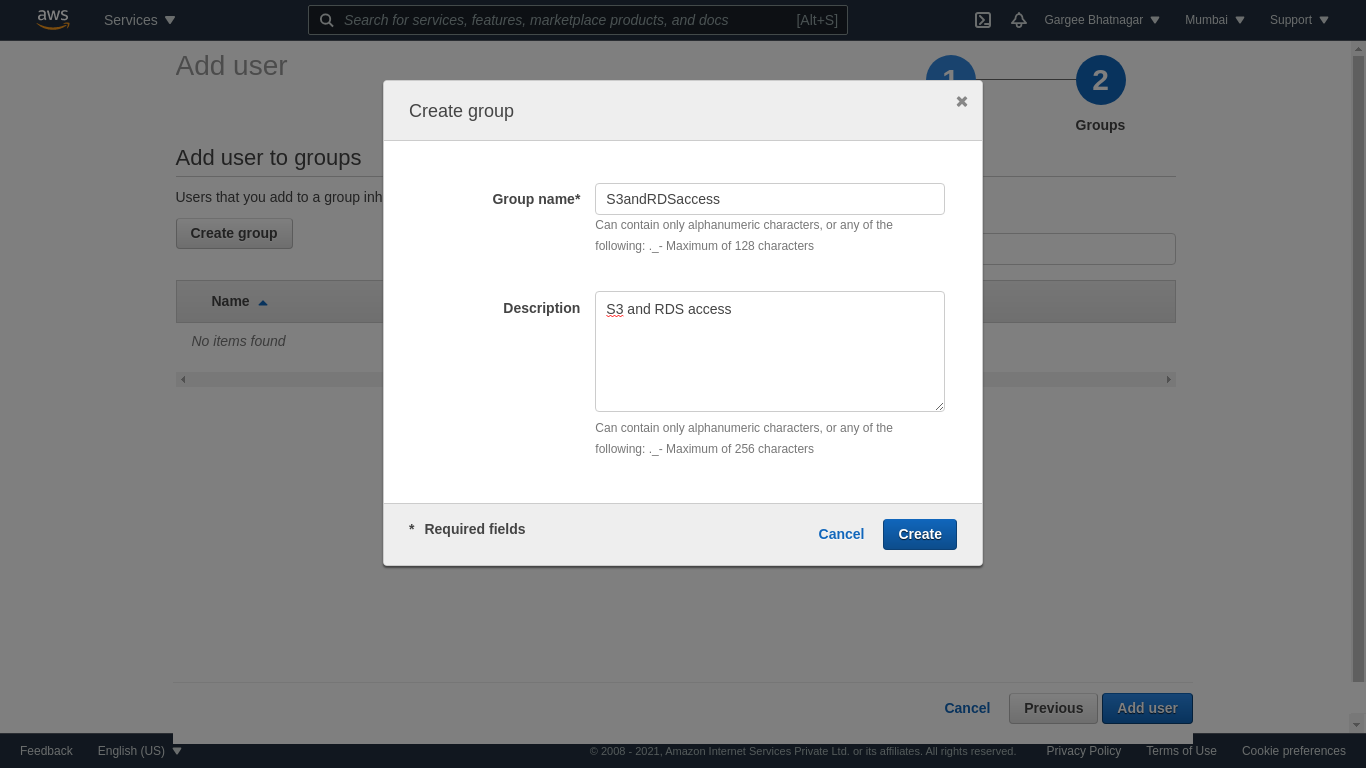The width and height of the screenshot is (1366, 768).
Task: Click the page vertical scrollbar
Action: point(1357,369)
